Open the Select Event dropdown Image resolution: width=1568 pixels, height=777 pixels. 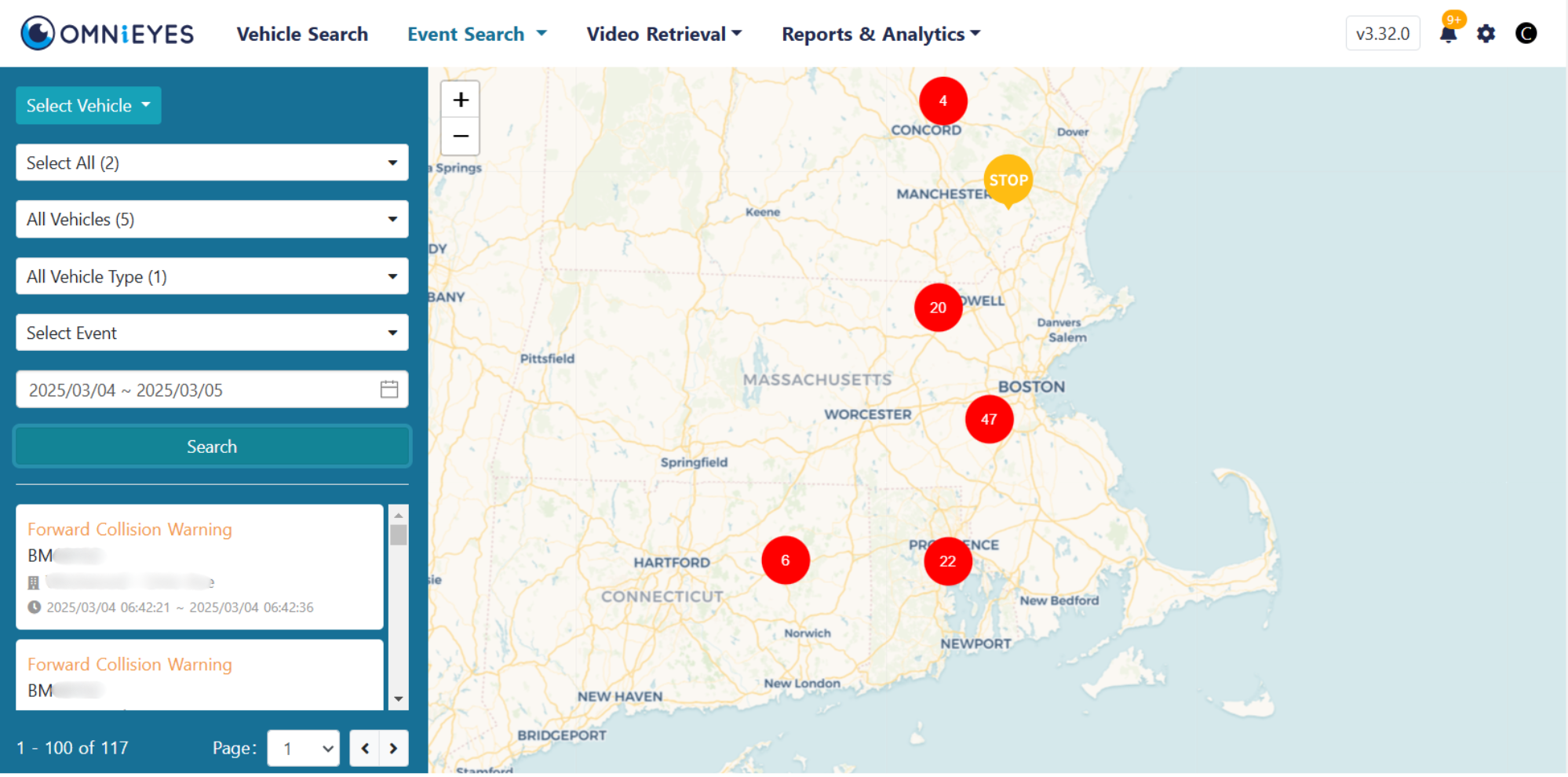tap(212, 333)
